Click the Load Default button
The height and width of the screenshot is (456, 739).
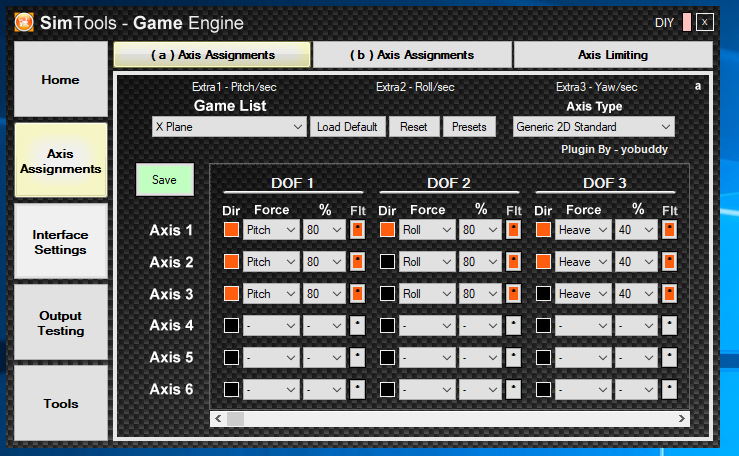tap(347, 127)
